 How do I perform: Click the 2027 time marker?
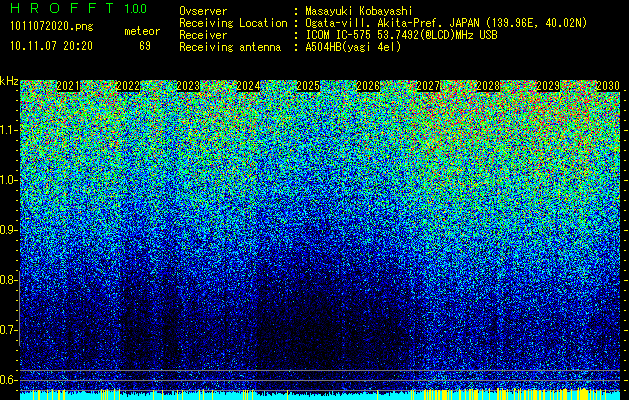click(x=428, y=86)
